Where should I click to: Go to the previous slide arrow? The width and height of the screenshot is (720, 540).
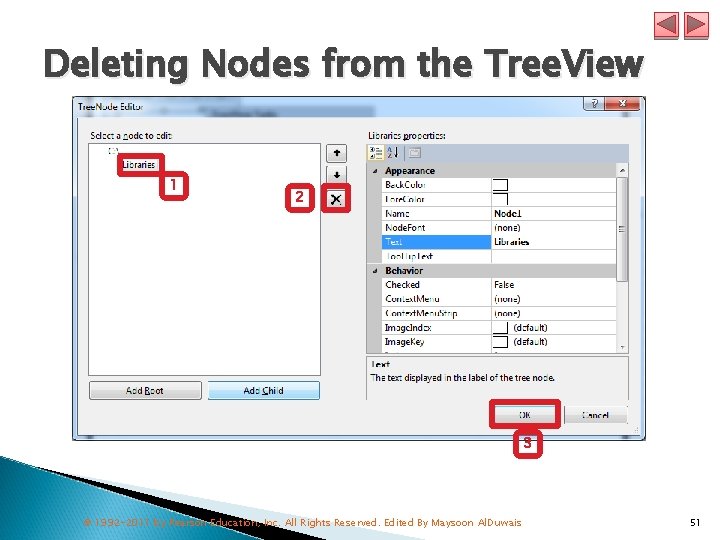[x=666, y=25]
